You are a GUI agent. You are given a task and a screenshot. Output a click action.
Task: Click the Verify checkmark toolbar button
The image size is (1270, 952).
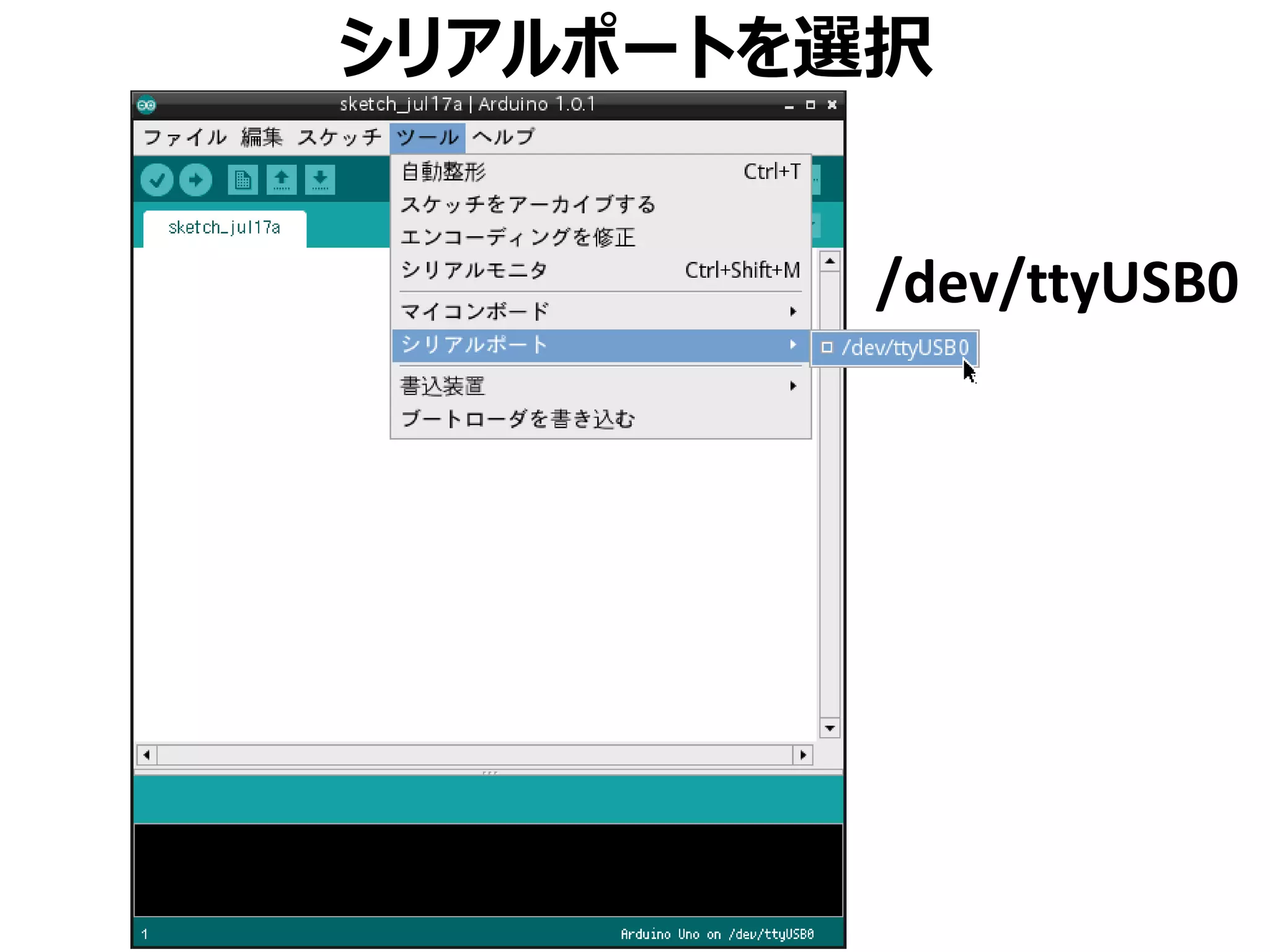(157, 180)
